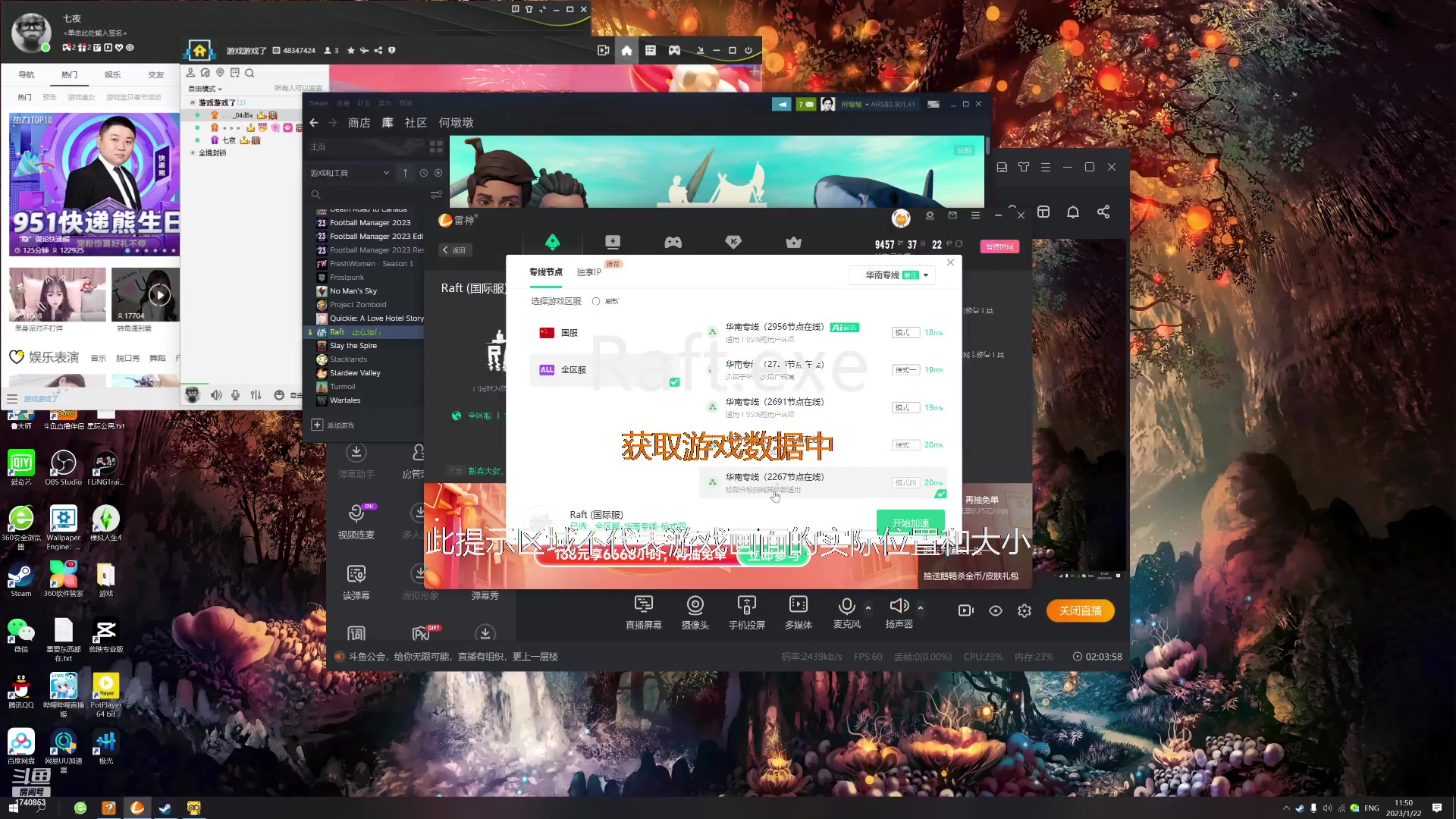
Task: Select the 导航 tab in YY window
Action: click(x=27, y=74)
